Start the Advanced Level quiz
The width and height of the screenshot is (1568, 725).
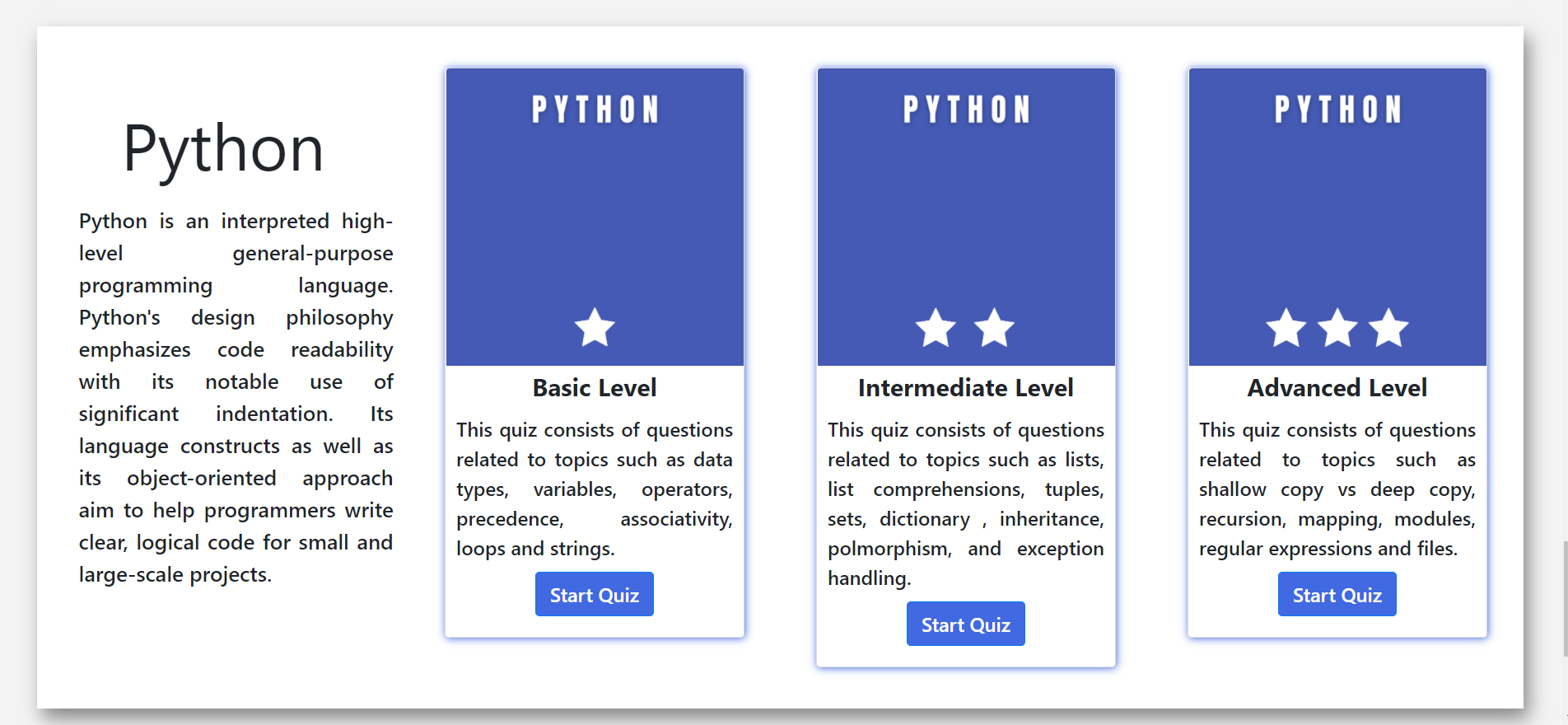point(1336,594)
